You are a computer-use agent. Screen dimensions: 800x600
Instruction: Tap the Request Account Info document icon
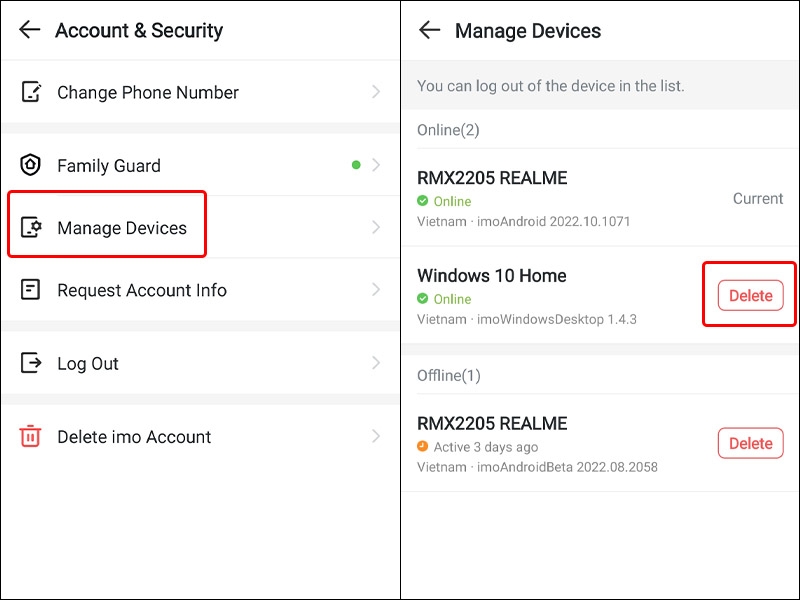click(x=30, y=289)
